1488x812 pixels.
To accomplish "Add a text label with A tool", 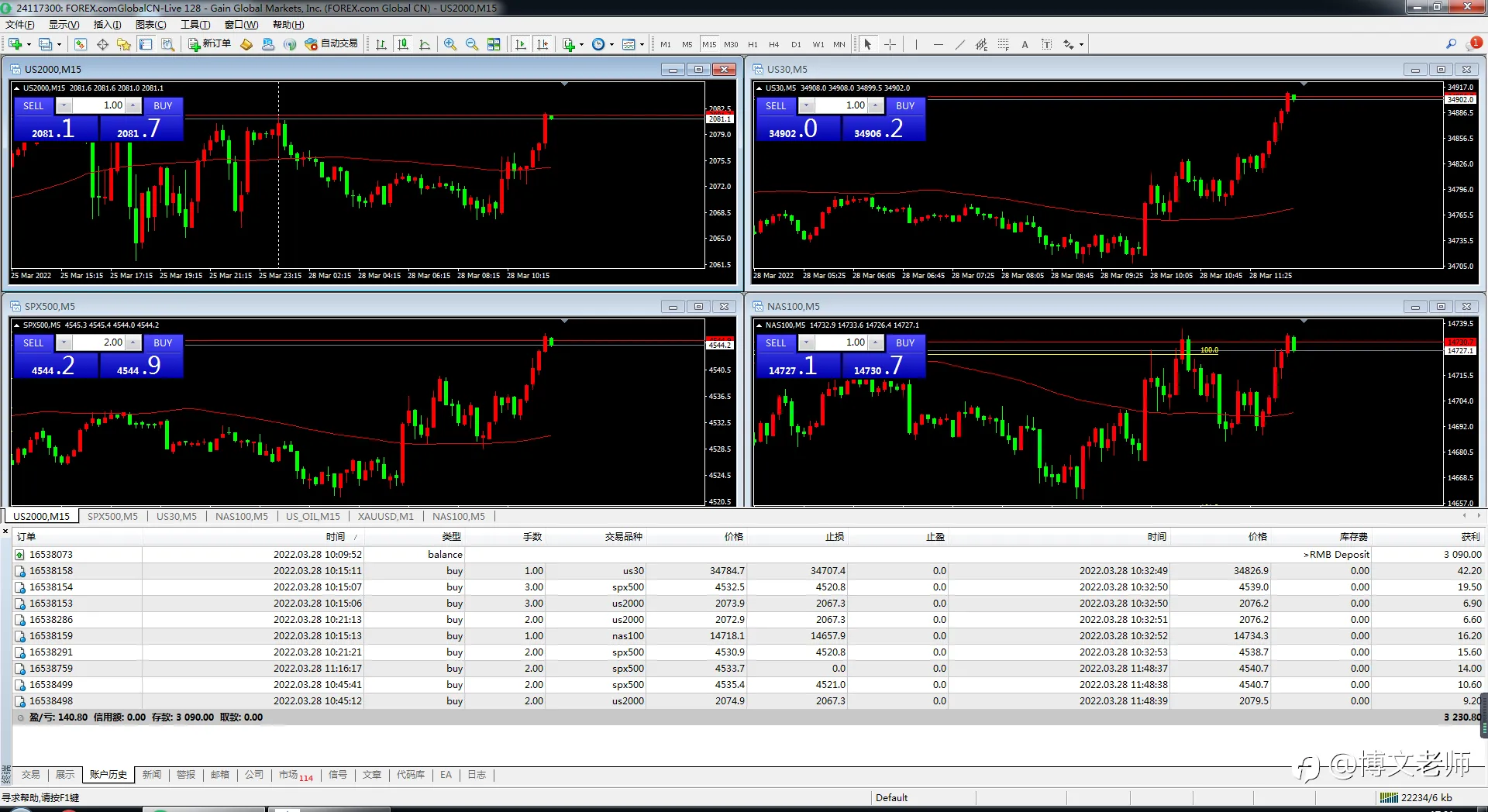I will click(x=1025, y=44).
